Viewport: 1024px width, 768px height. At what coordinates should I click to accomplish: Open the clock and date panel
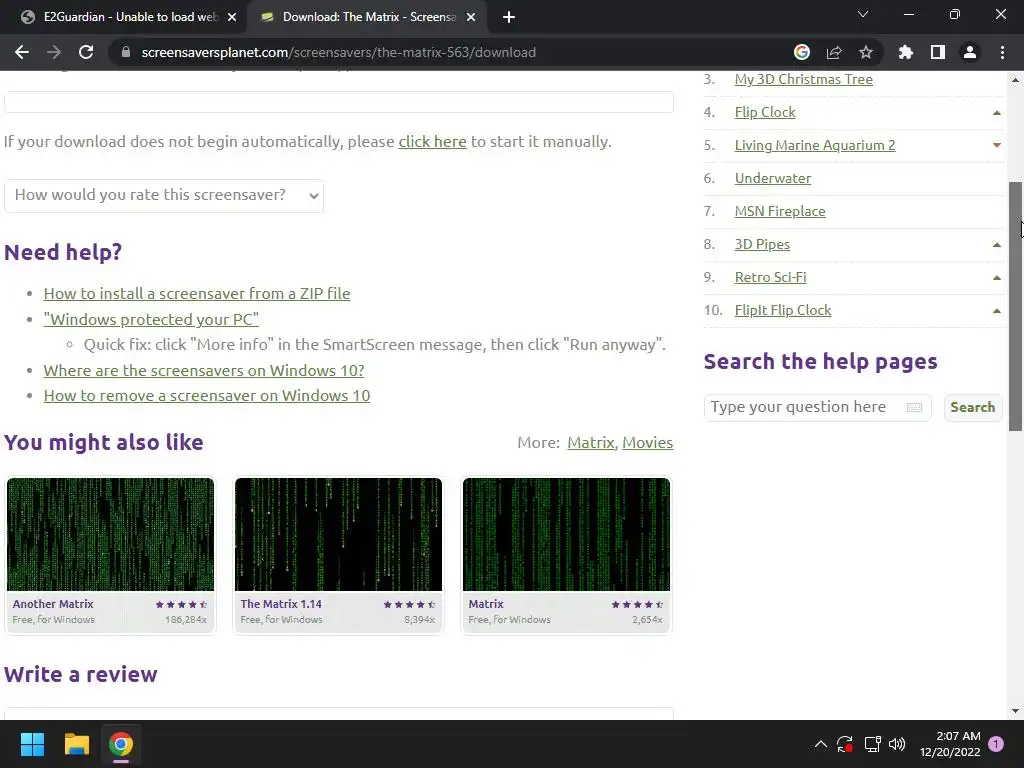tap(950, 744)
